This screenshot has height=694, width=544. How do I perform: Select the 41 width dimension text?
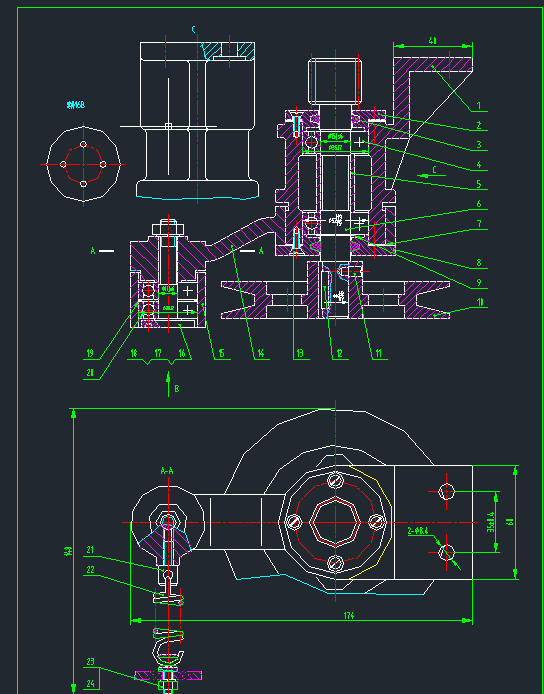[432, 41]
